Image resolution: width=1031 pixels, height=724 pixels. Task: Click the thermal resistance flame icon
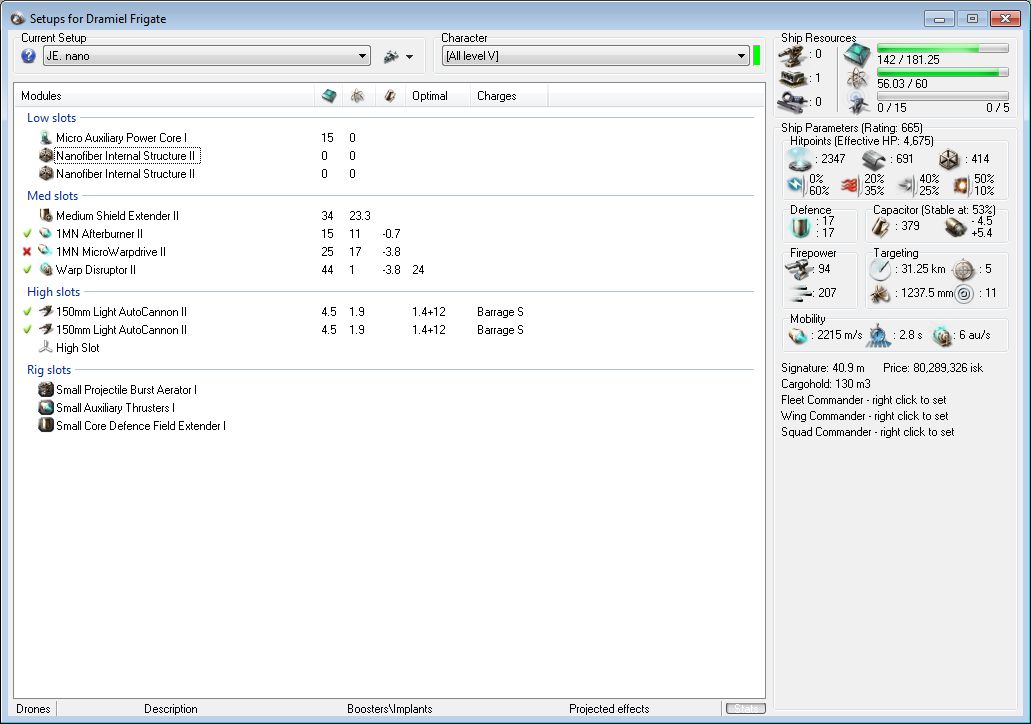(851, 185)
